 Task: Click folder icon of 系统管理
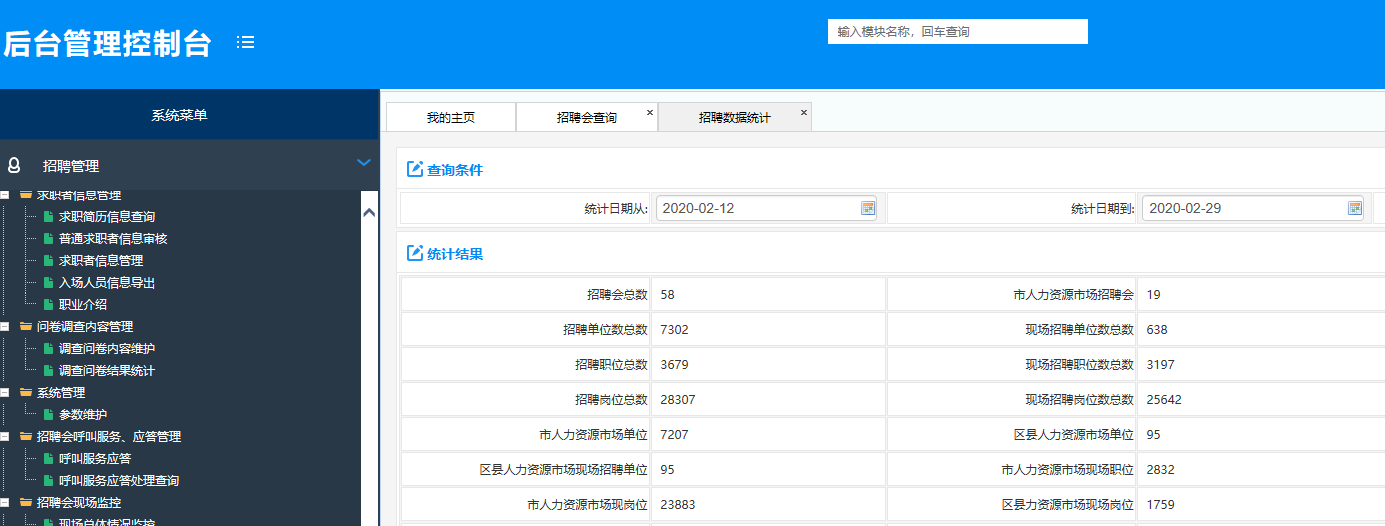pyautogui.click(x=26, y=392)
